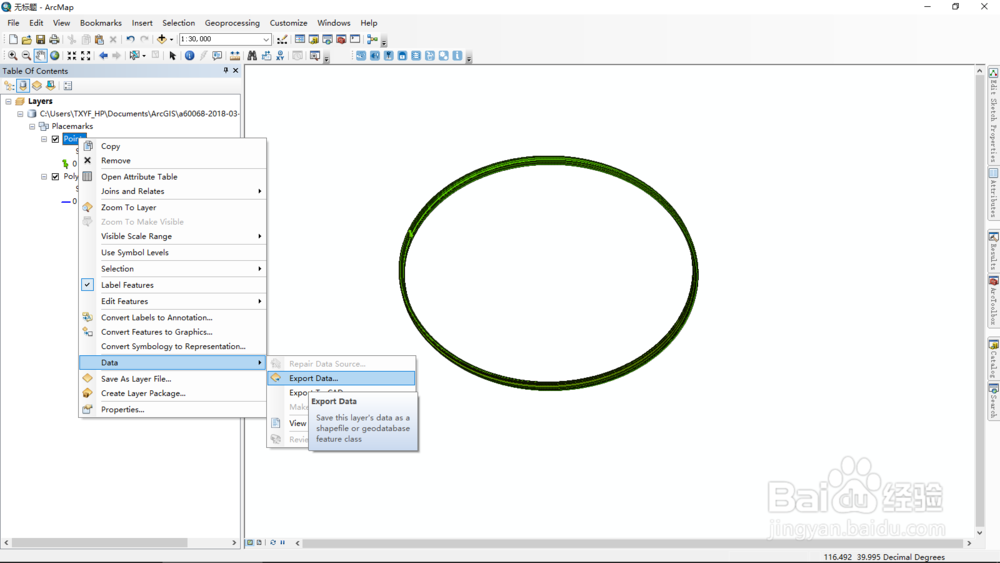The height and width of the screenshot is (563, 1000).
Task: Zoom to Full Extent globe icon
Action: click(x=55, y=56)
